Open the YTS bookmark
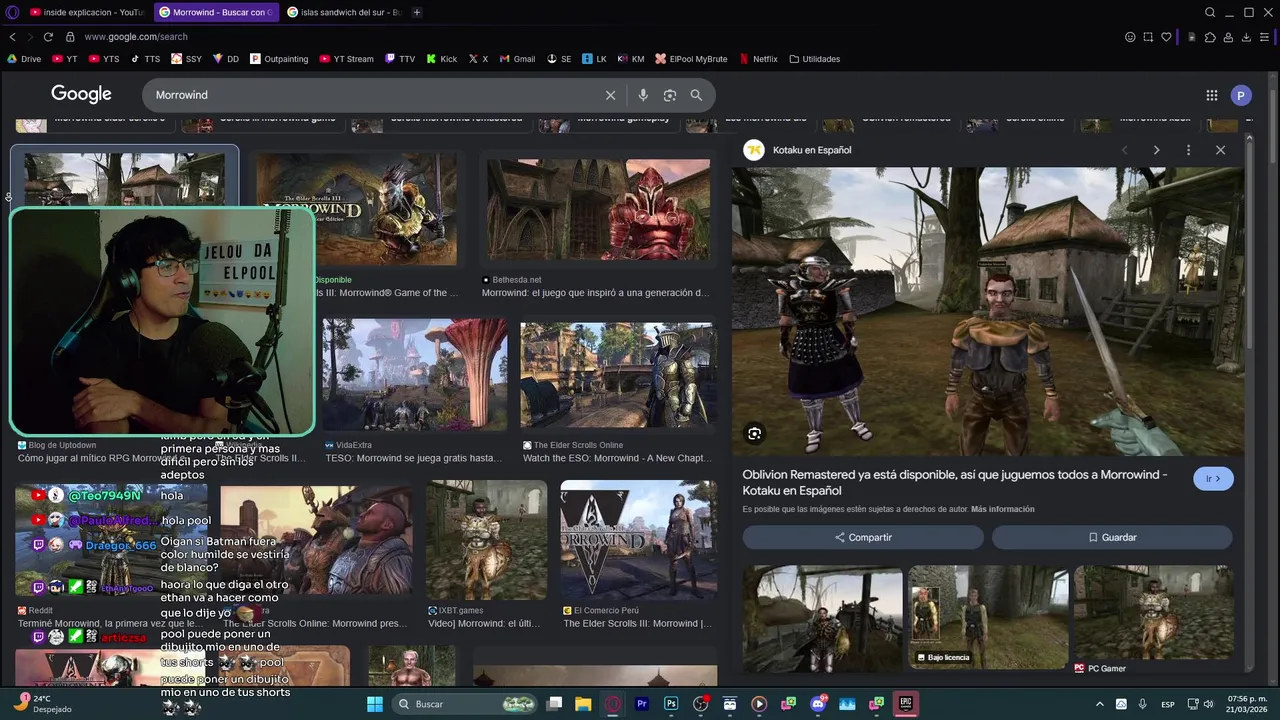This screenshot has height=720, width=1280. click(x=104, y=59)
